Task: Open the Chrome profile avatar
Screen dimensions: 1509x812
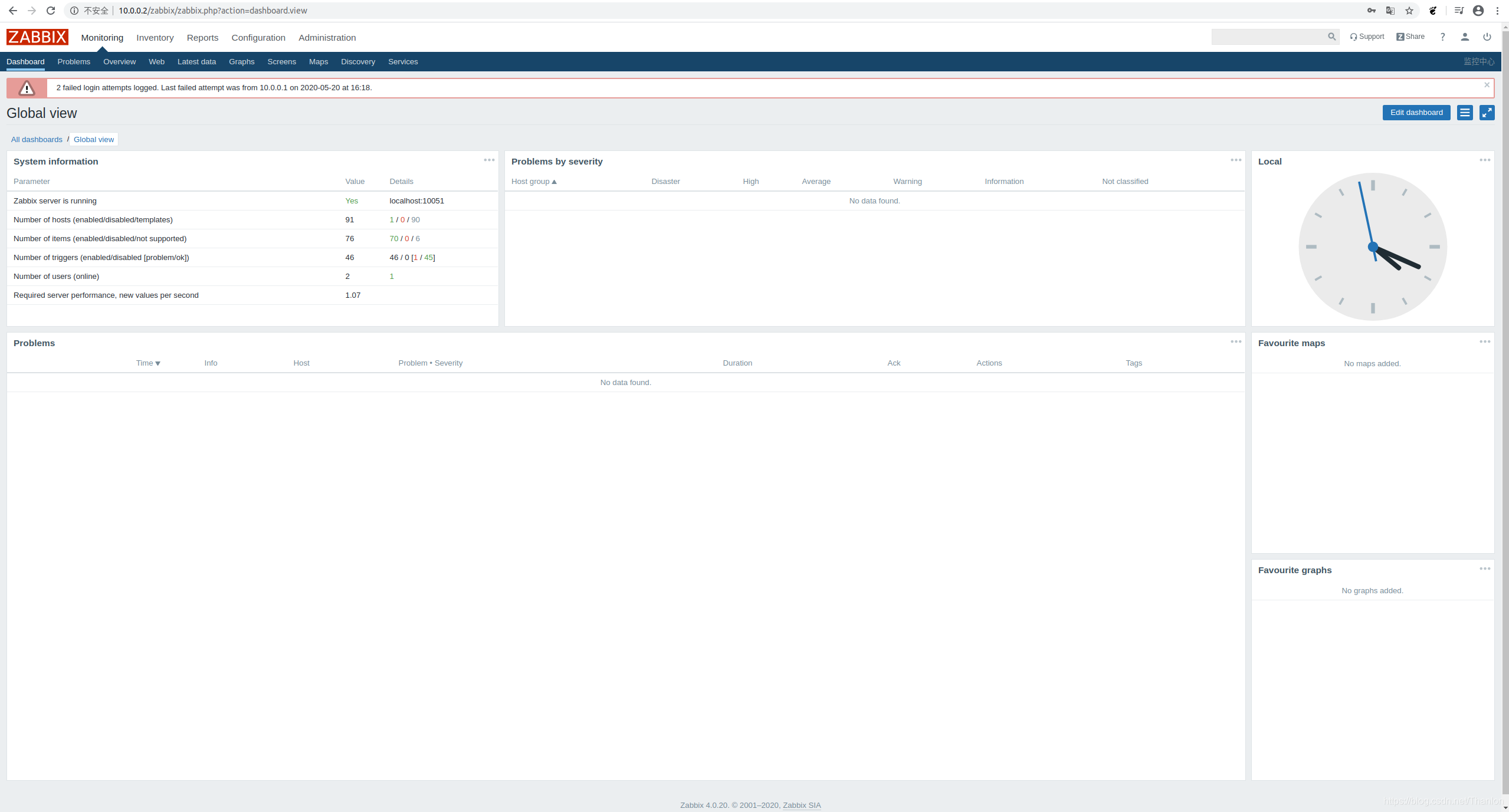Action: click(1478, 11)
